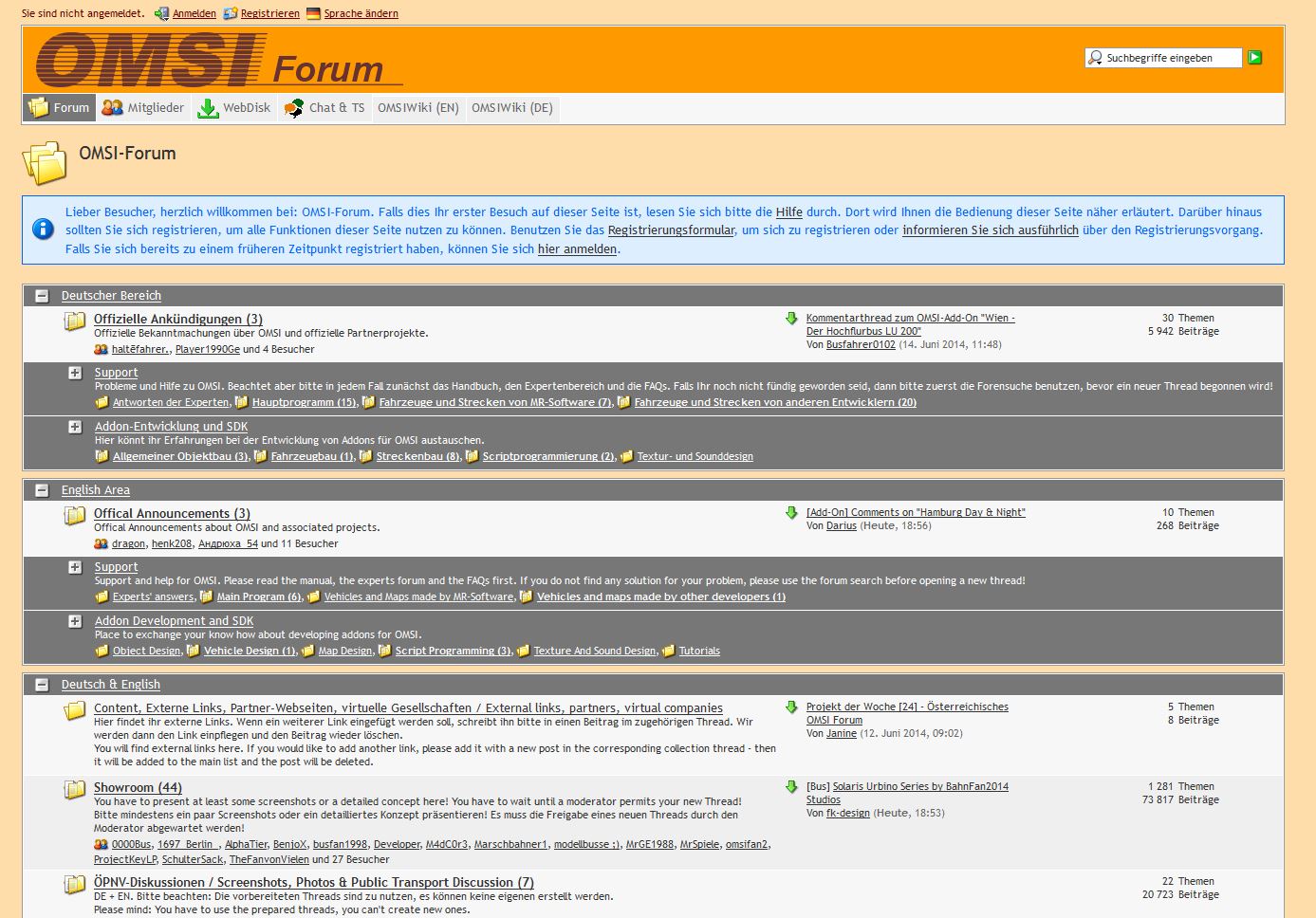Click small folder icon beside Tutorials

pyautogui.click(x=668, y=651)
